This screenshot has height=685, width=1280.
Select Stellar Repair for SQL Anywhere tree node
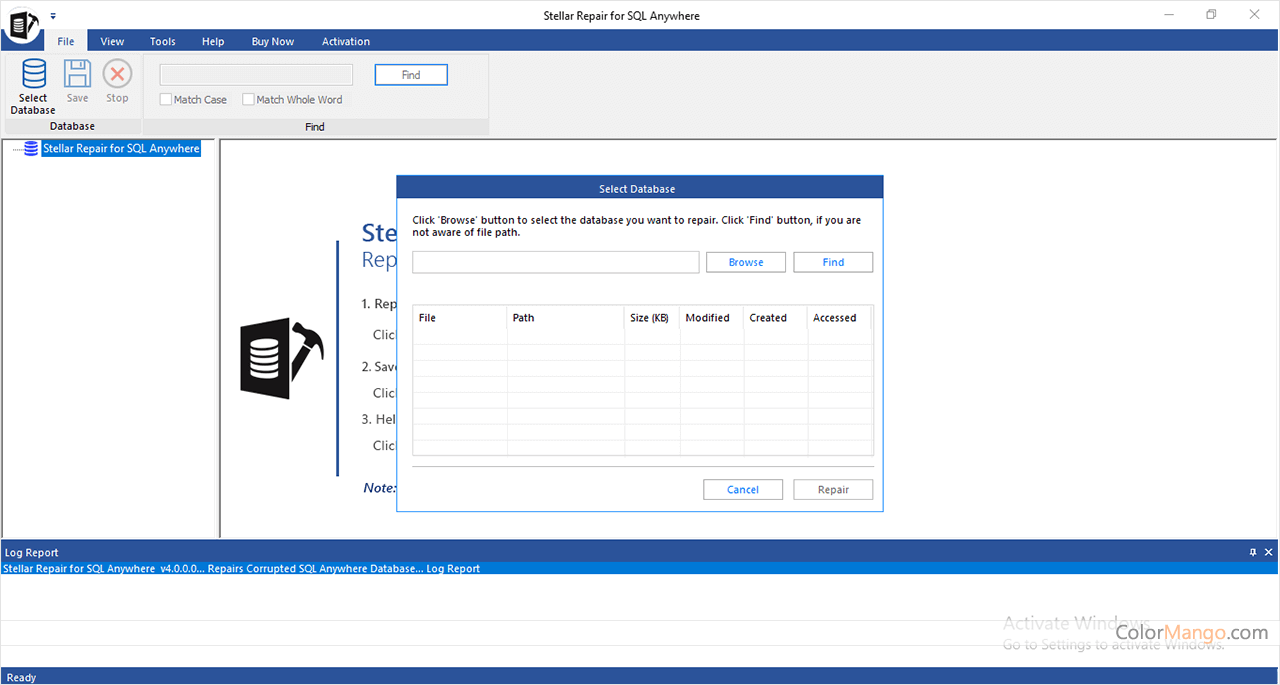point(121,149)
